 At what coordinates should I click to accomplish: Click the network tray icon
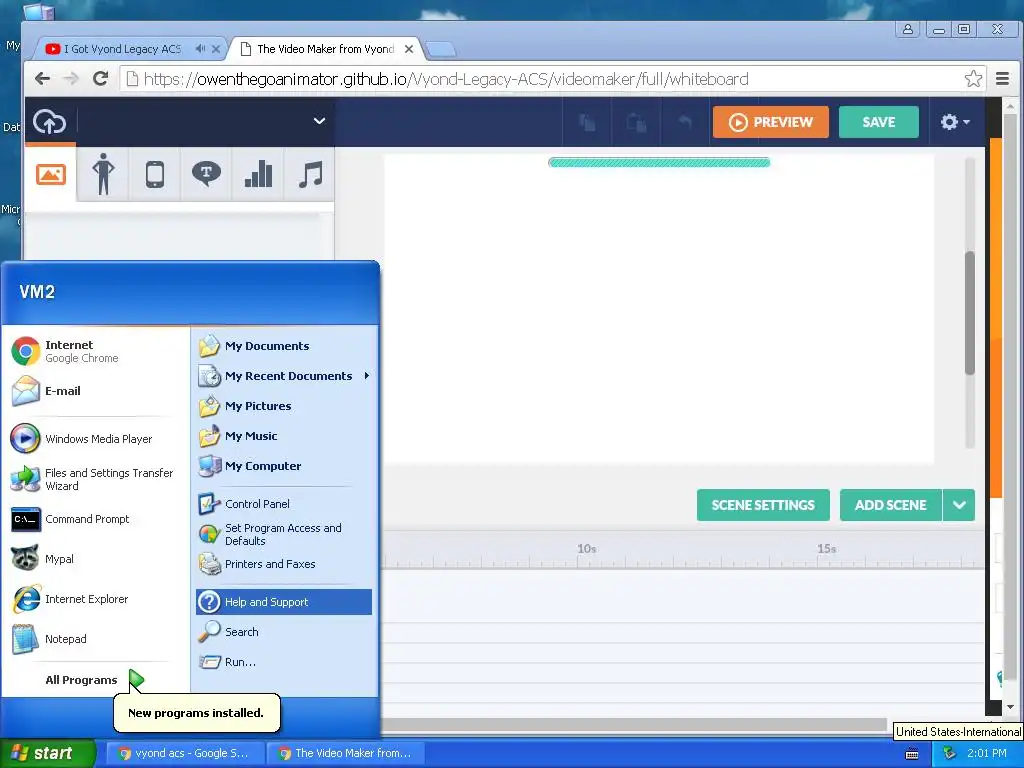[x=948, y=753]
